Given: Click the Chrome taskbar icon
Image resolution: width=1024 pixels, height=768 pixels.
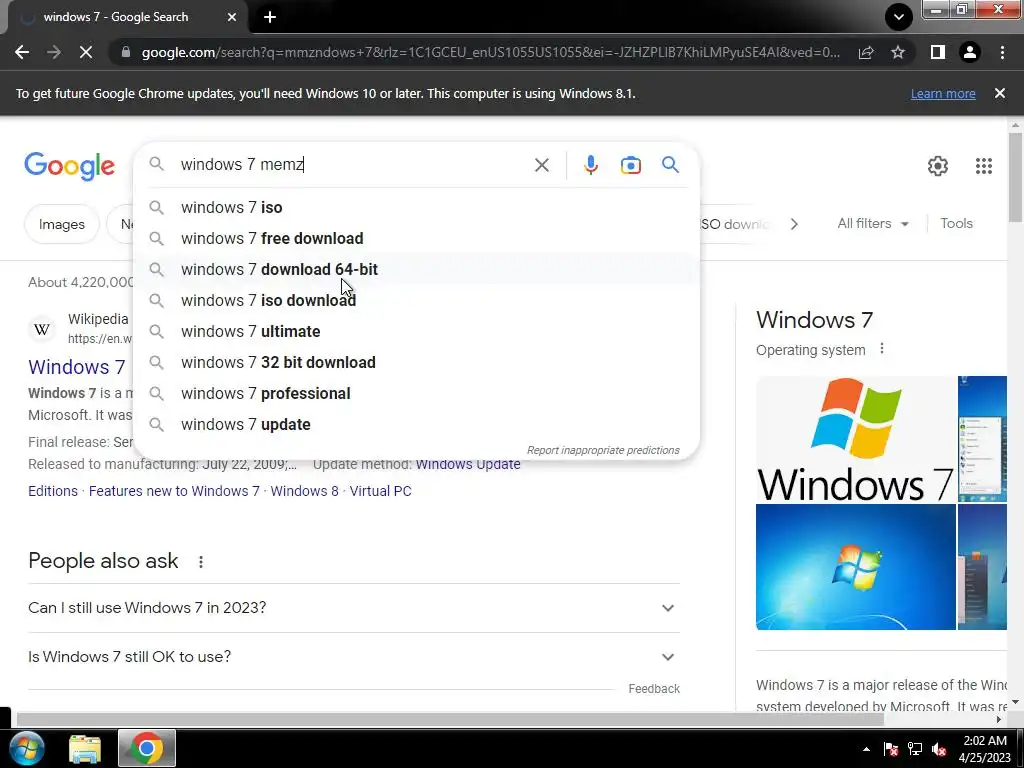Looking at the screenshot, I should point(146,748).
